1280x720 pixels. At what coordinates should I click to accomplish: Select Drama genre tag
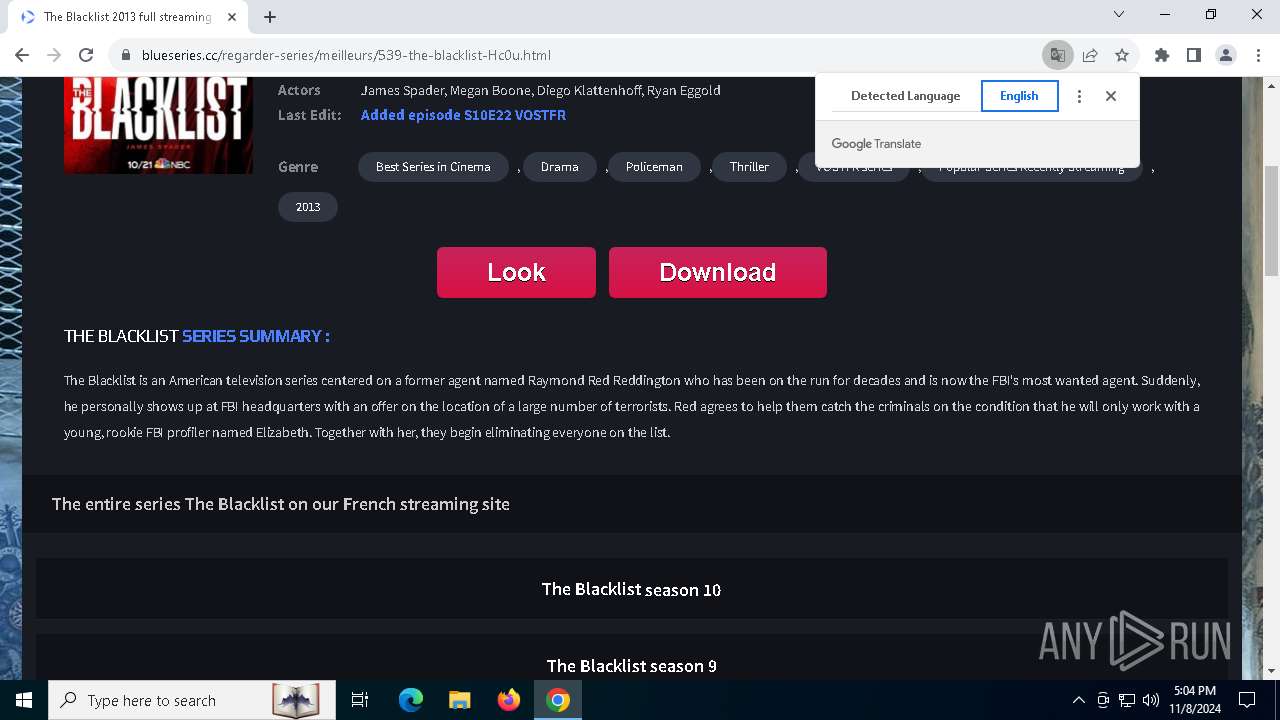coord(559,167)
